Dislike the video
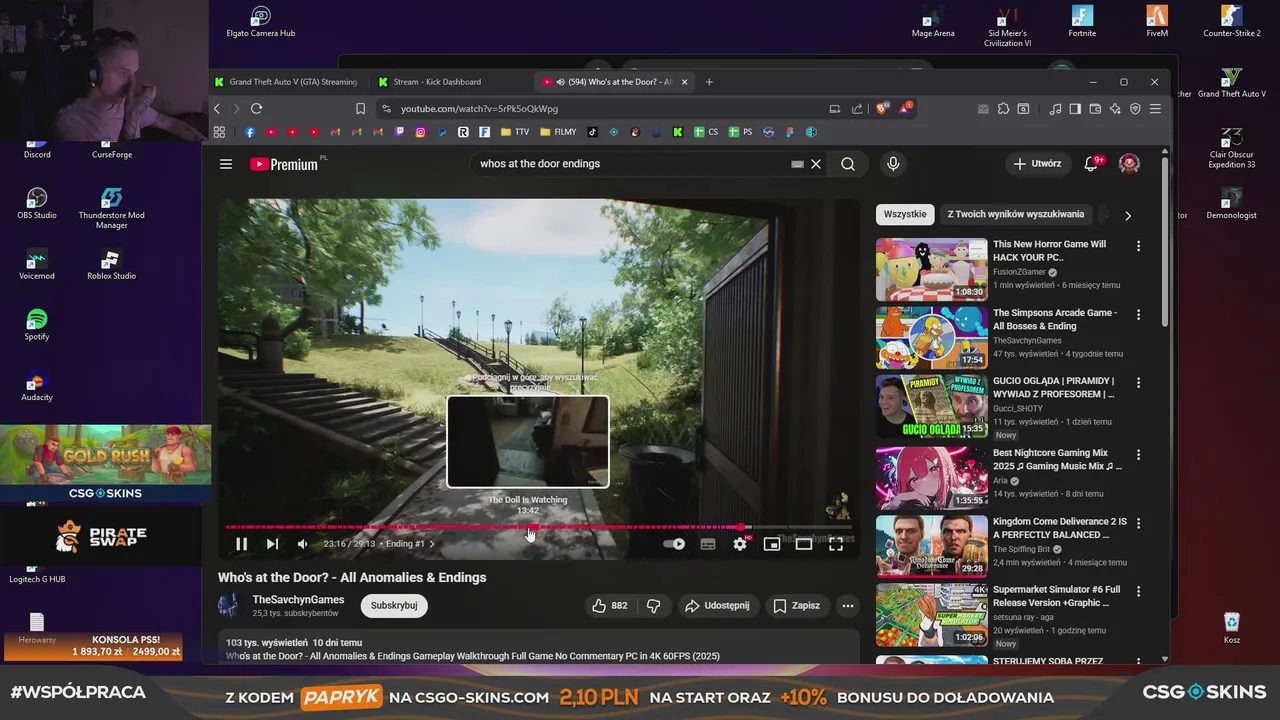1280x720 pixels. [654, 605]
